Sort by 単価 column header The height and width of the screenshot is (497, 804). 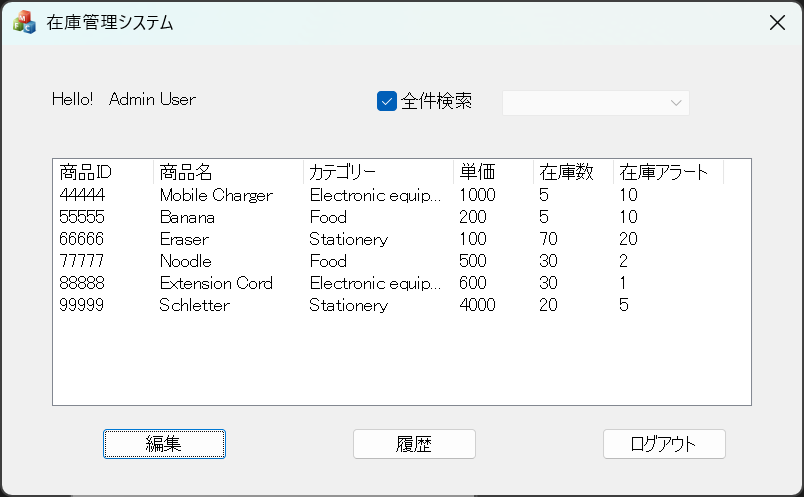[493, 172]
